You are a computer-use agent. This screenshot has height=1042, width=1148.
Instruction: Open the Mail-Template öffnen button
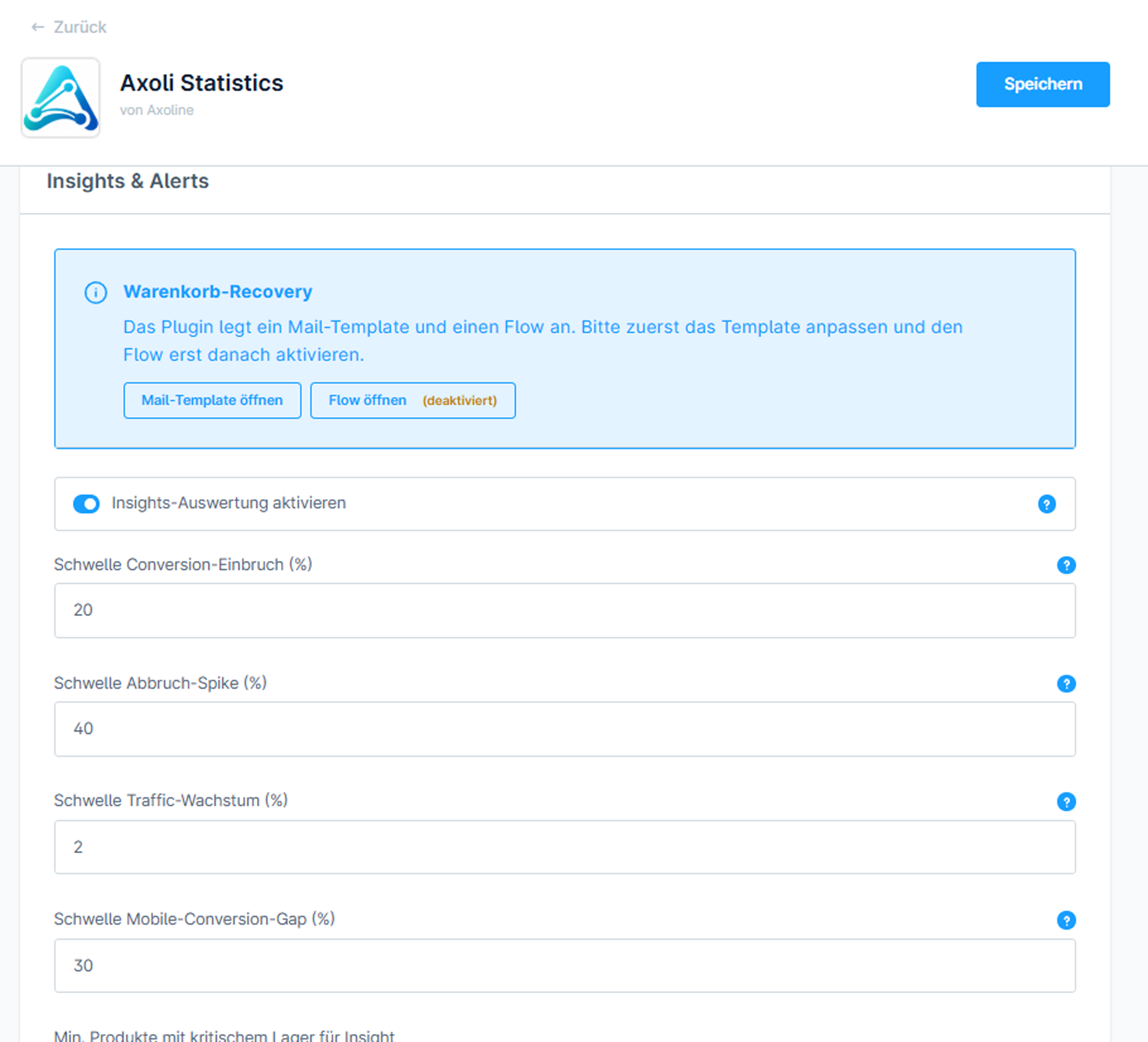[x=212, y=401]
